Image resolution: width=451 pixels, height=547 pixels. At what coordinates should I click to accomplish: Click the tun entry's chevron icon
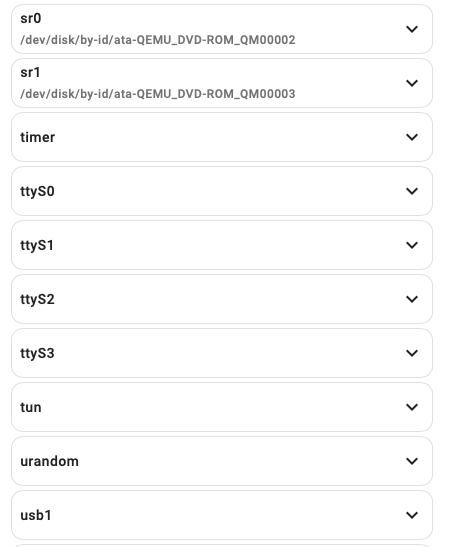412,407
